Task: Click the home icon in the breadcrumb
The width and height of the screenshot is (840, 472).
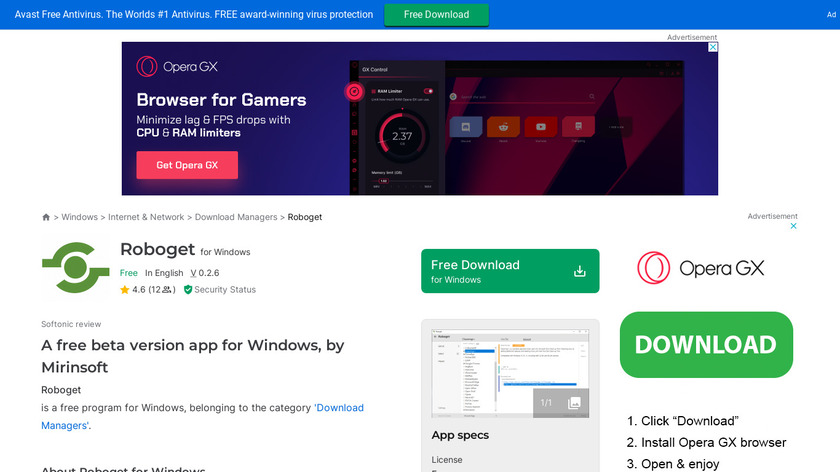Action: 46,217
